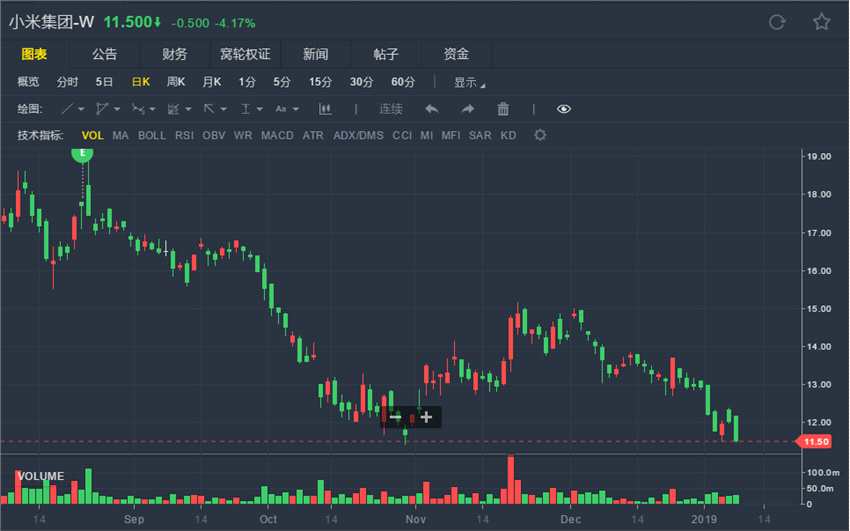This screenshot has height=531, width=850.
Task: Toggle the VOL indicator
Action: click(x=92, y=135)
